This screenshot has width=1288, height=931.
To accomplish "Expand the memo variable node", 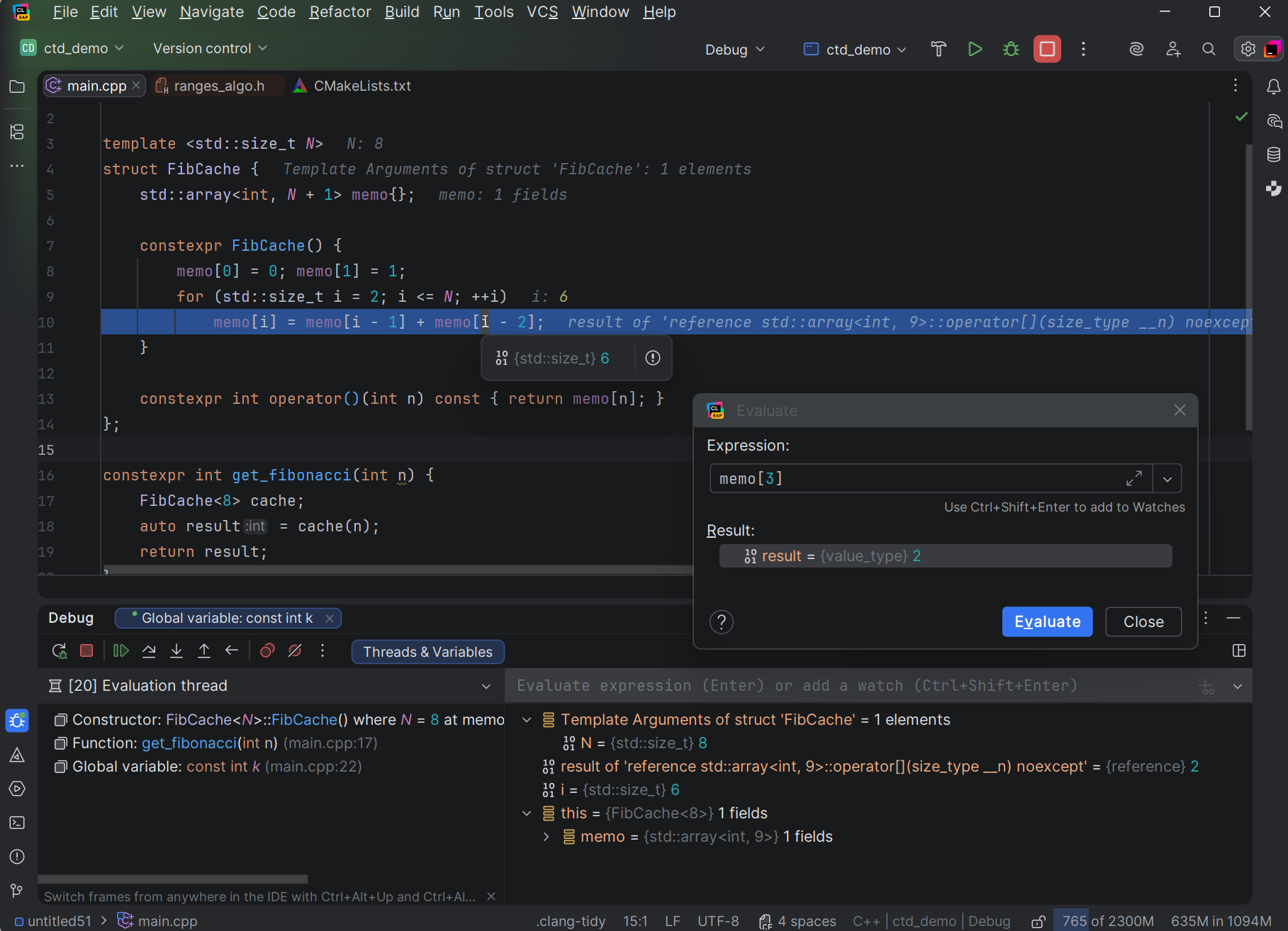I will (546, 837).
